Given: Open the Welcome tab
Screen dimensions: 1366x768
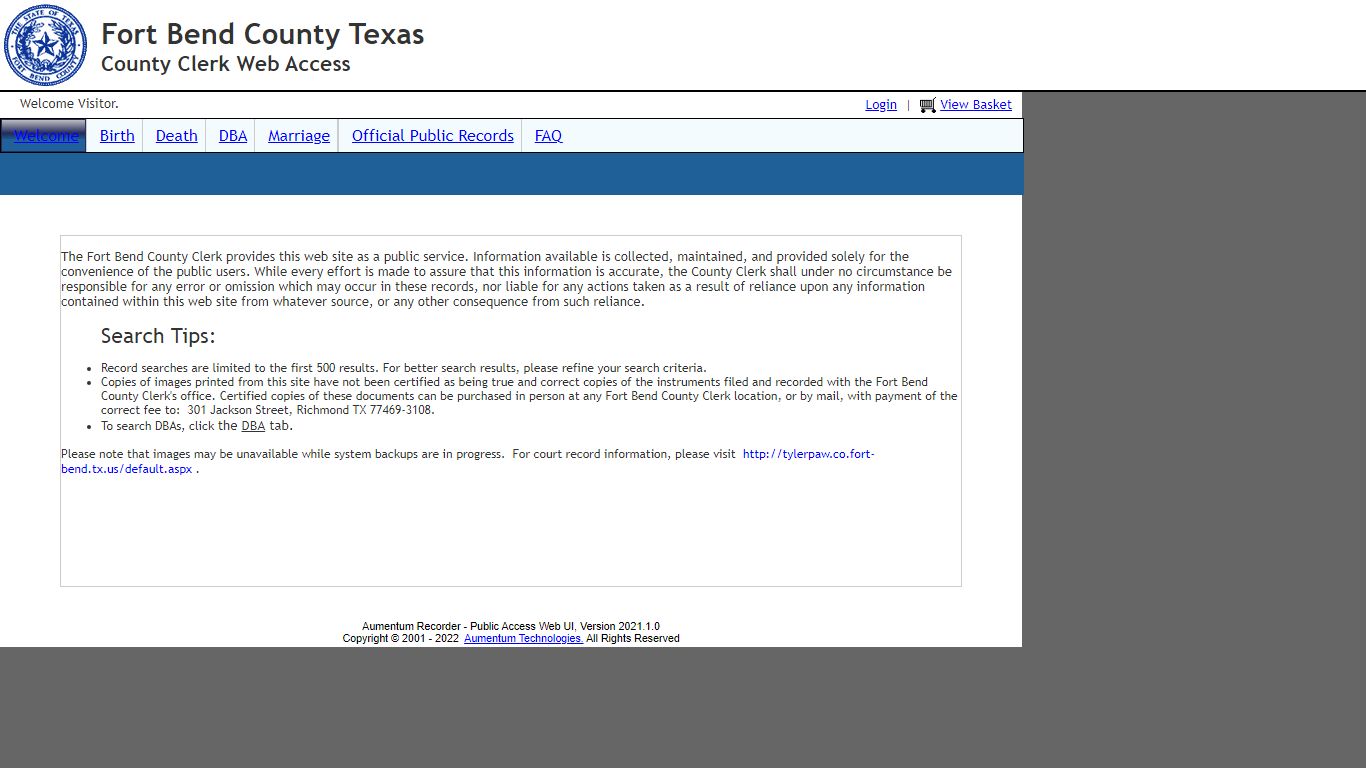Looking at the screenshot, I should pos(46,136).
